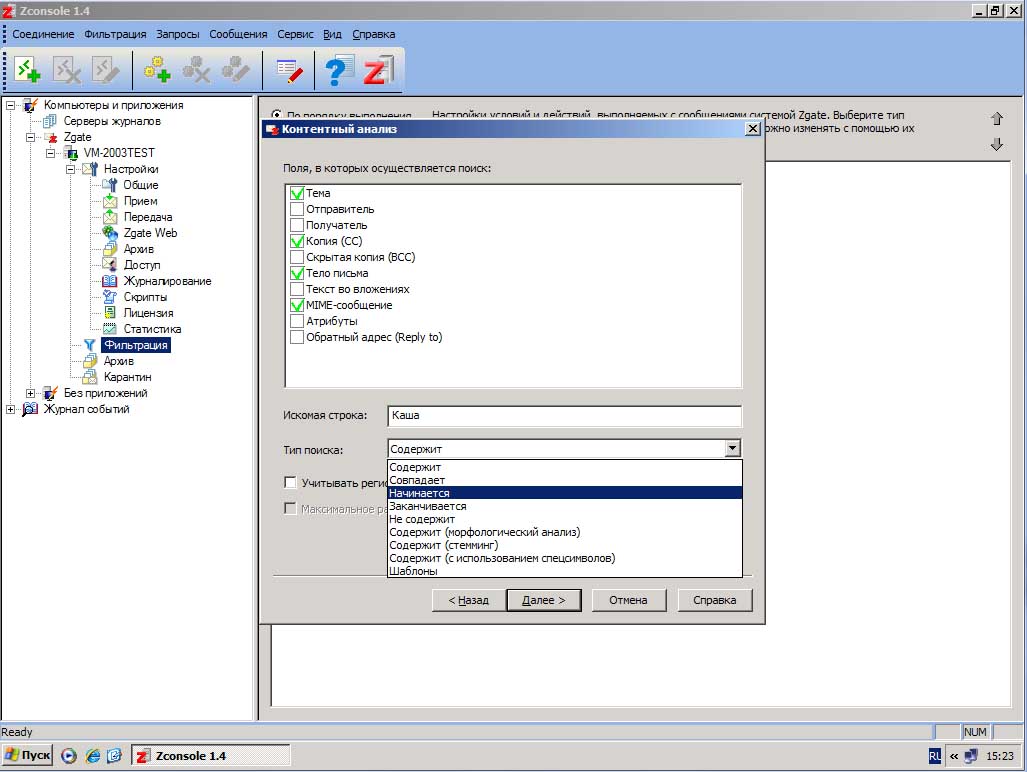Open Доступ settings node
This screenshot has height=772, width=1027.
141,265
